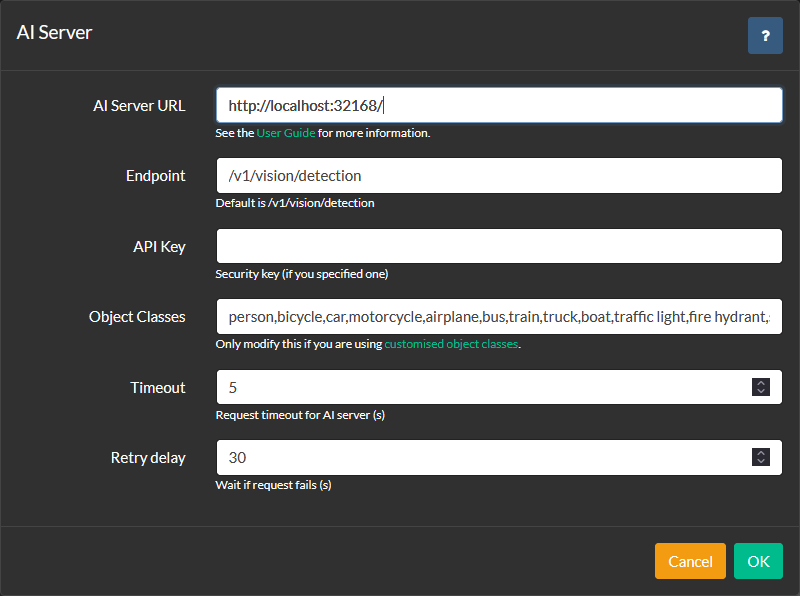Increment Retry delay using up arrow
Viewport: 800px width, 596px height.
click(x=761, y=453)
